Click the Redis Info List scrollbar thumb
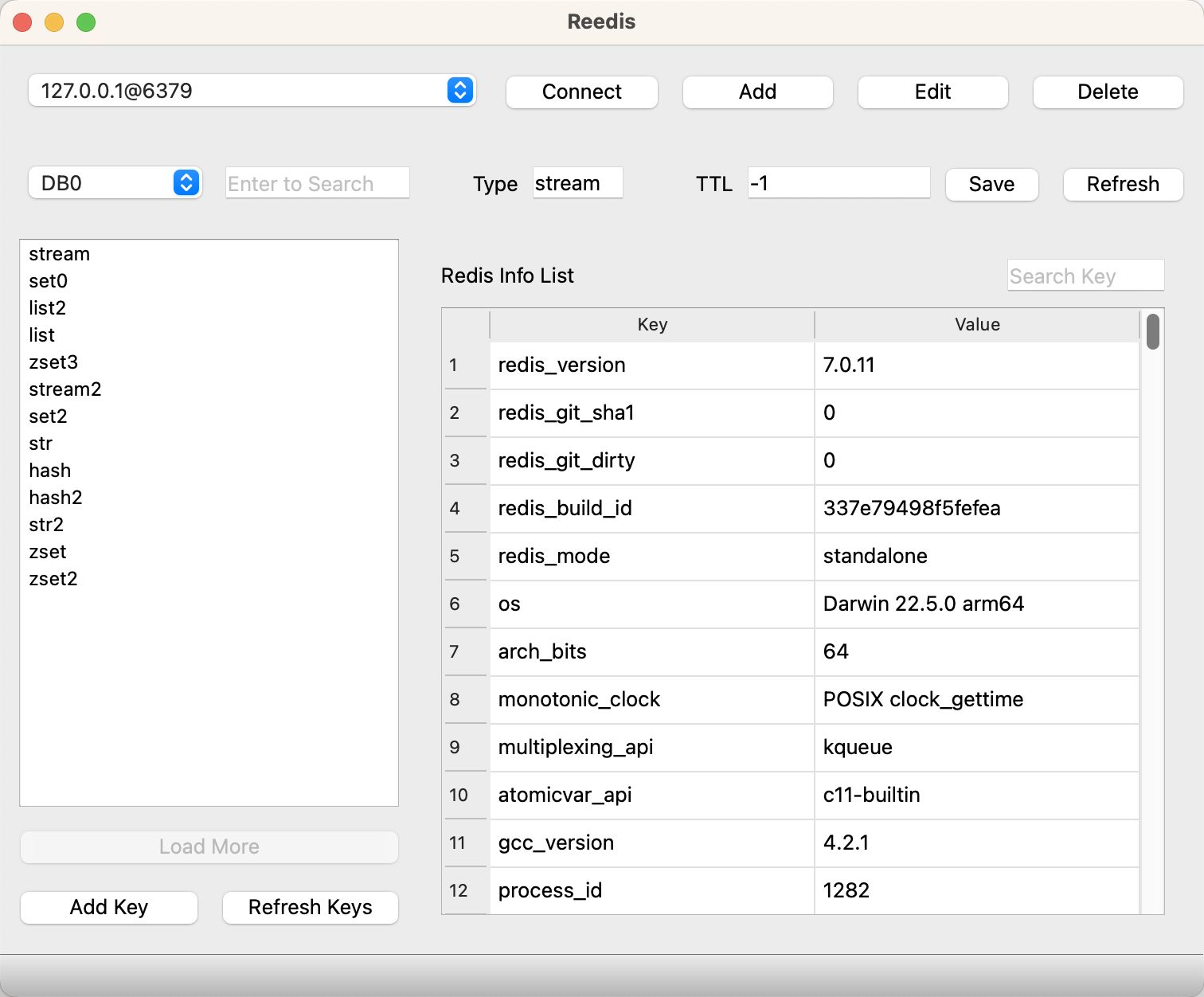The width and height of the screenshot is (1204, 997). [1152, 331]
